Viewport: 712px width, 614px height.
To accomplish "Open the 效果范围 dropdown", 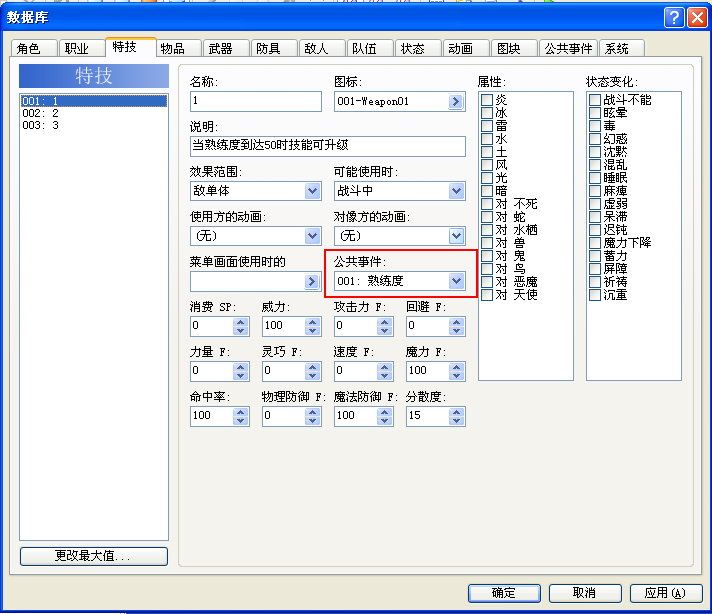I will (x=312, y=191).
